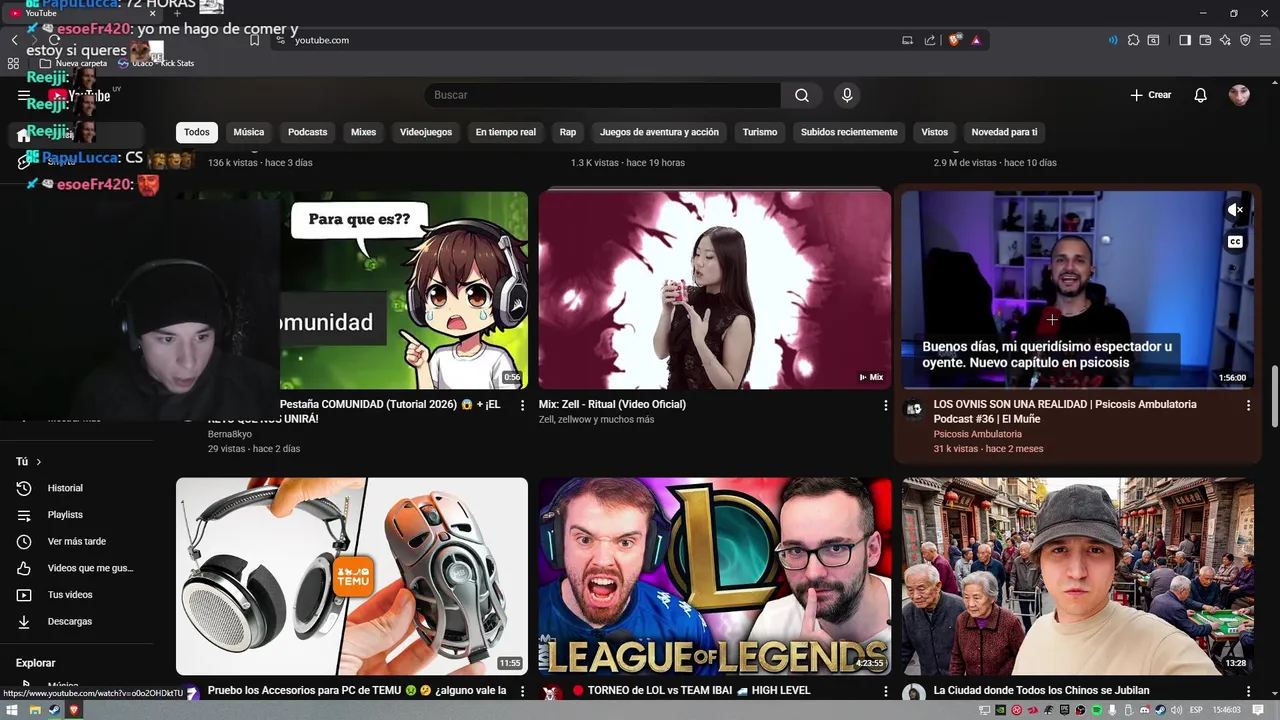The height and width of the screenshot is (720, 1280).
Task: Open TEMU headphones and mouse thumbnail
Action: pos(352,576)
